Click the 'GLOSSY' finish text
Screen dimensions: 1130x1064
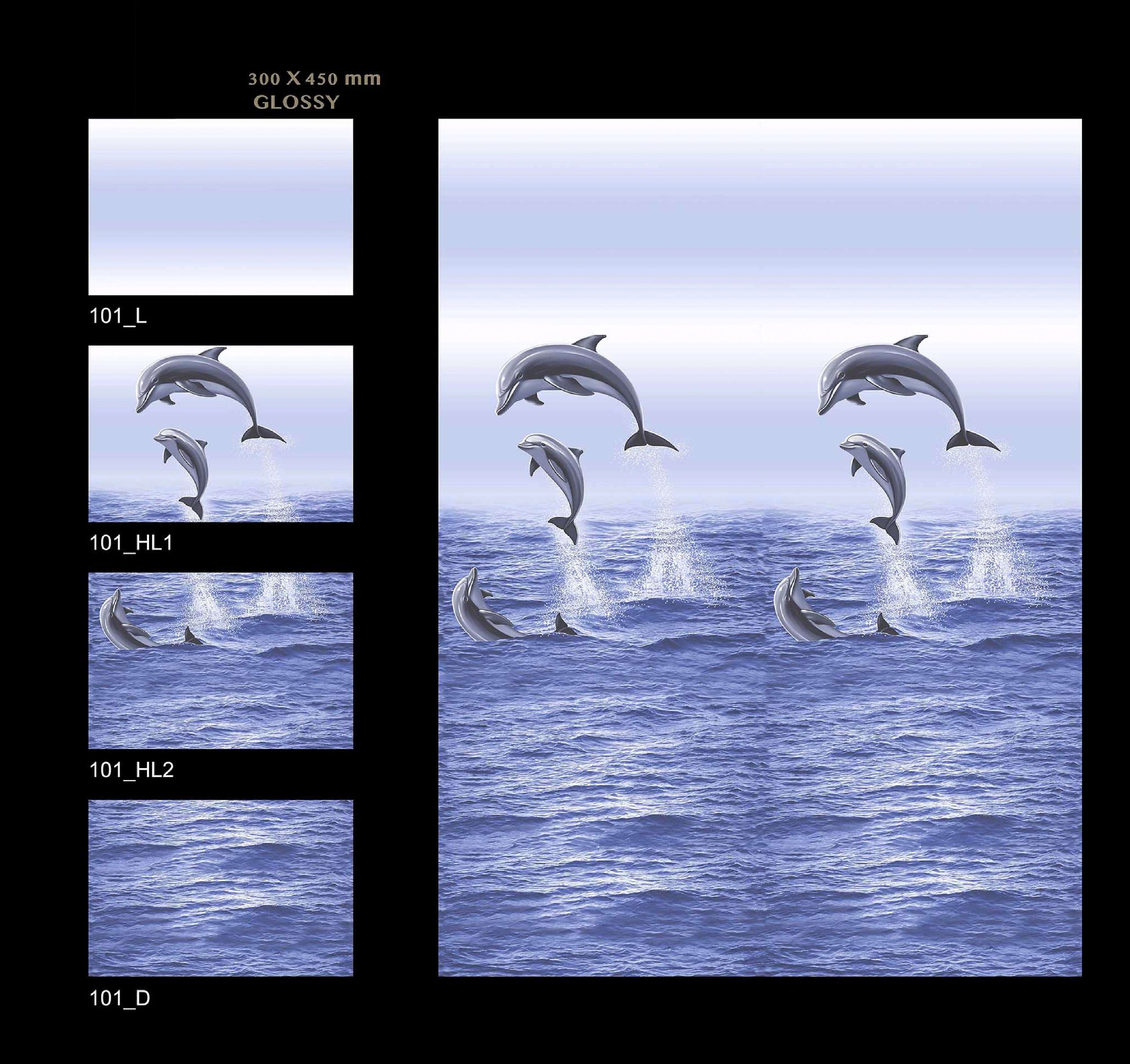point(296,102)
